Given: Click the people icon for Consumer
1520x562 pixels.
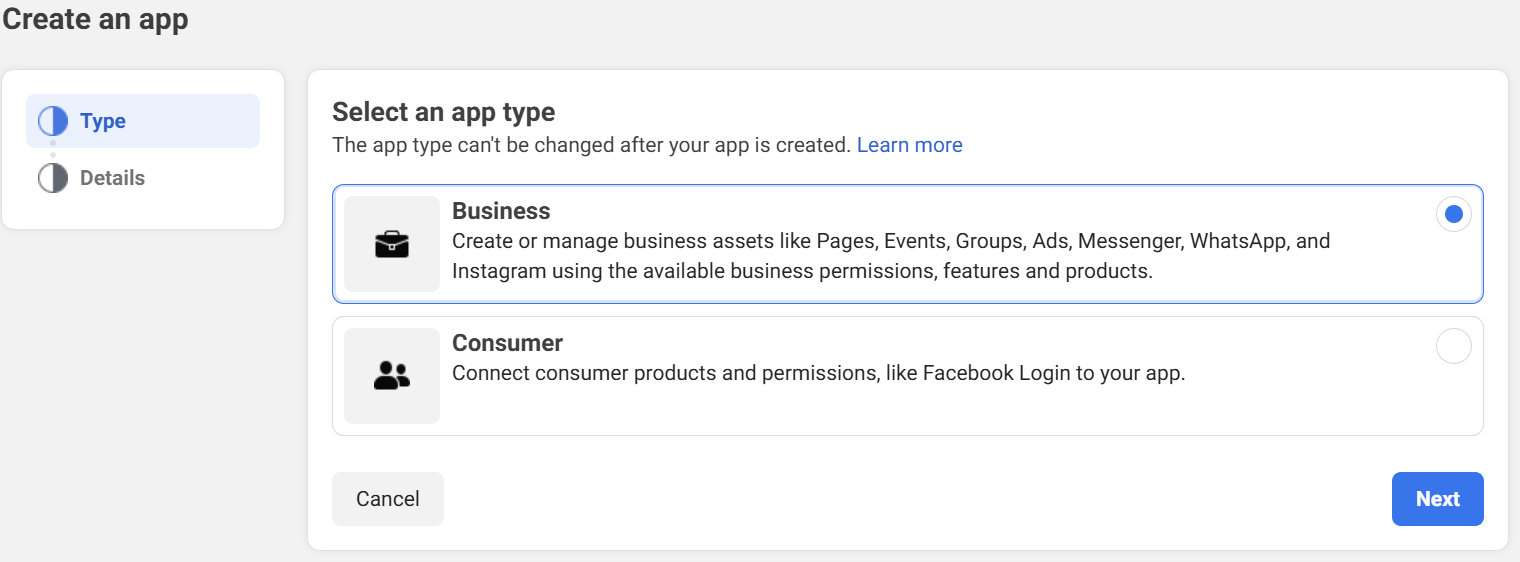Looking at the screenshot, I should (x=392, y=376).
